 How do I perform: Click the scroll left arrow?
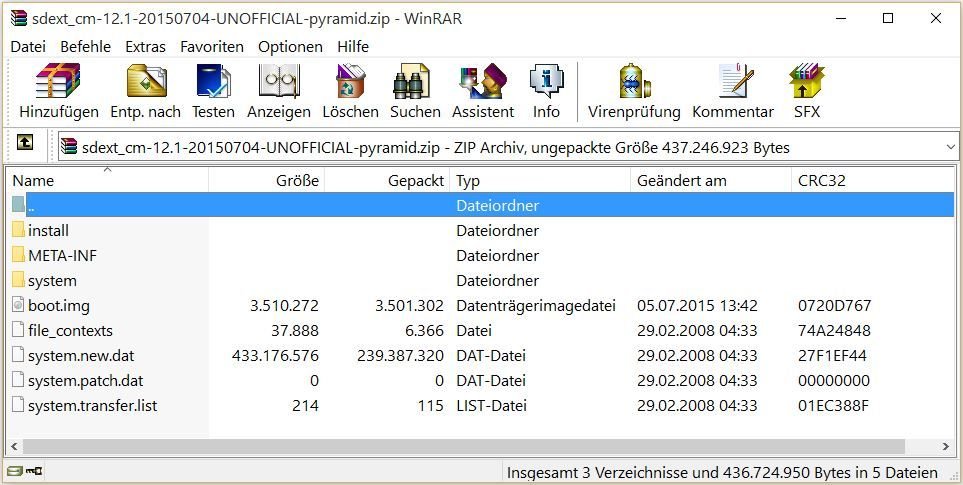pos(15,446)
